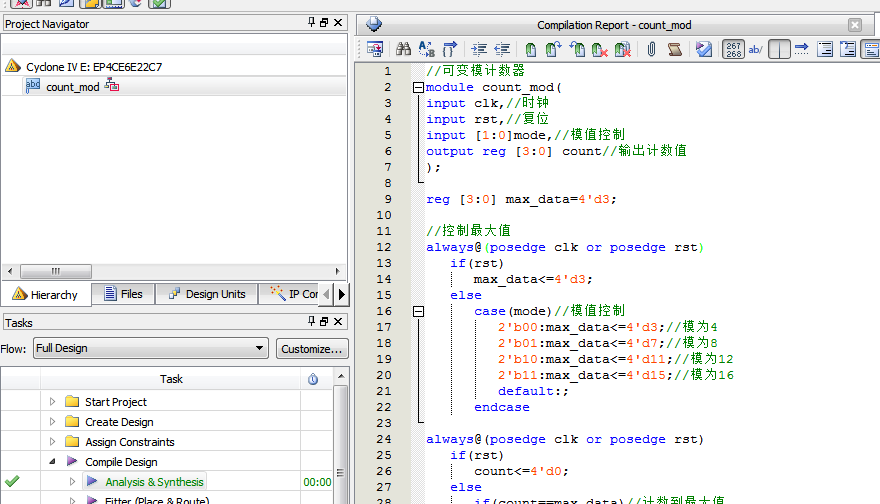The width and height of the screenshot is (880, 504).
Task: Open the Design Units tab
Action: point(206,294)
